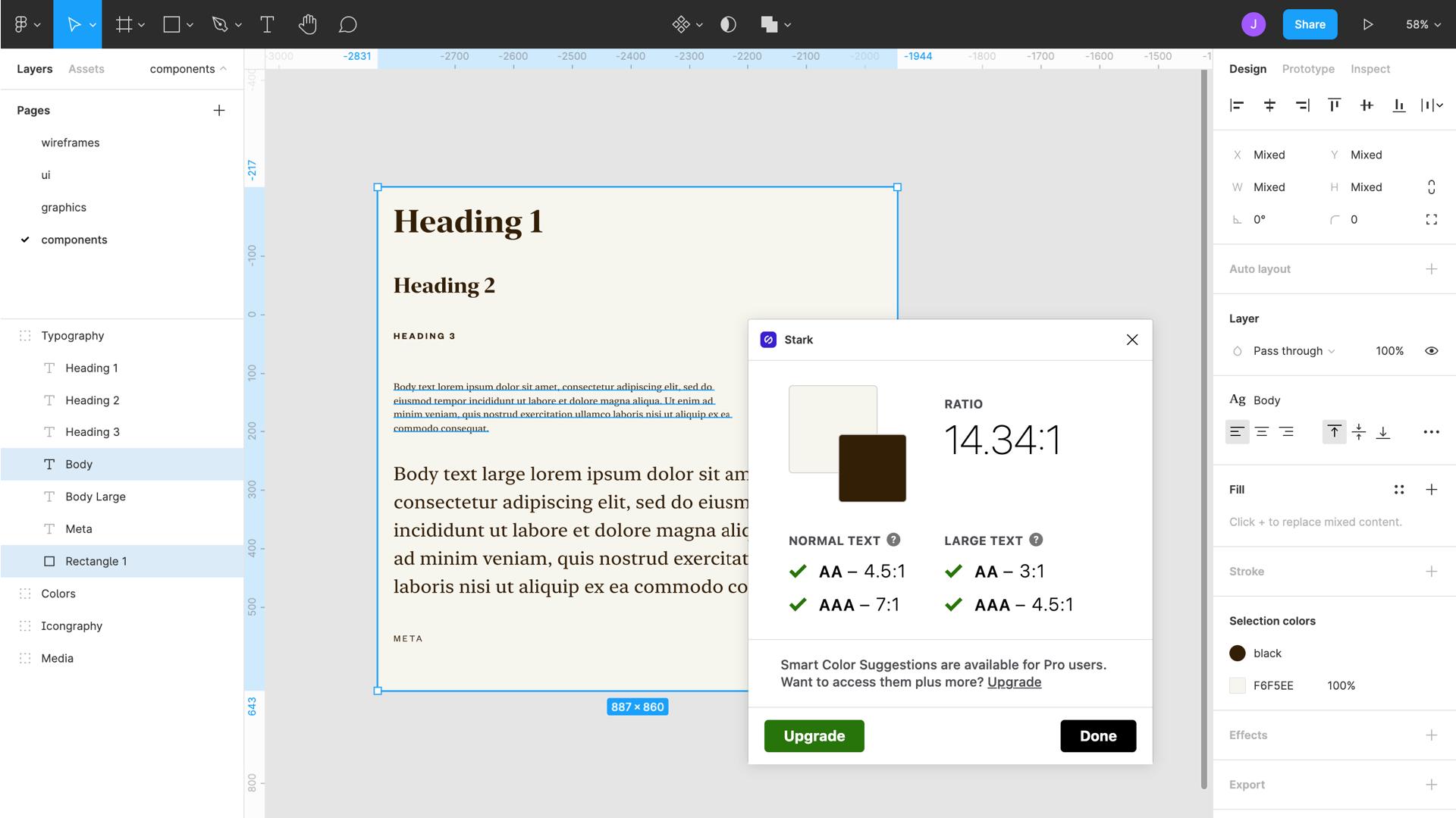
Task: Open the Assets panel tab
Action: (x=85, y=69)
